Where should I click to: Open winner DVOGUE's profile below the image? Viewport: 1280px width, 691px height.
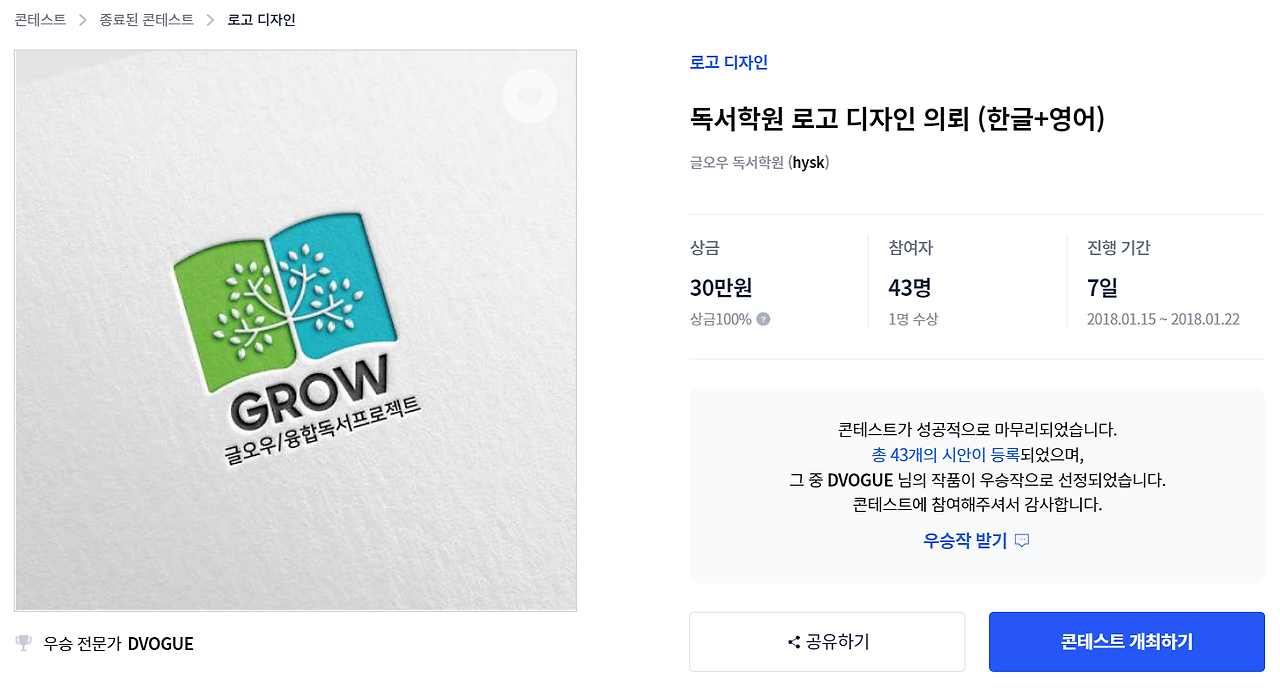click(160, 644)
